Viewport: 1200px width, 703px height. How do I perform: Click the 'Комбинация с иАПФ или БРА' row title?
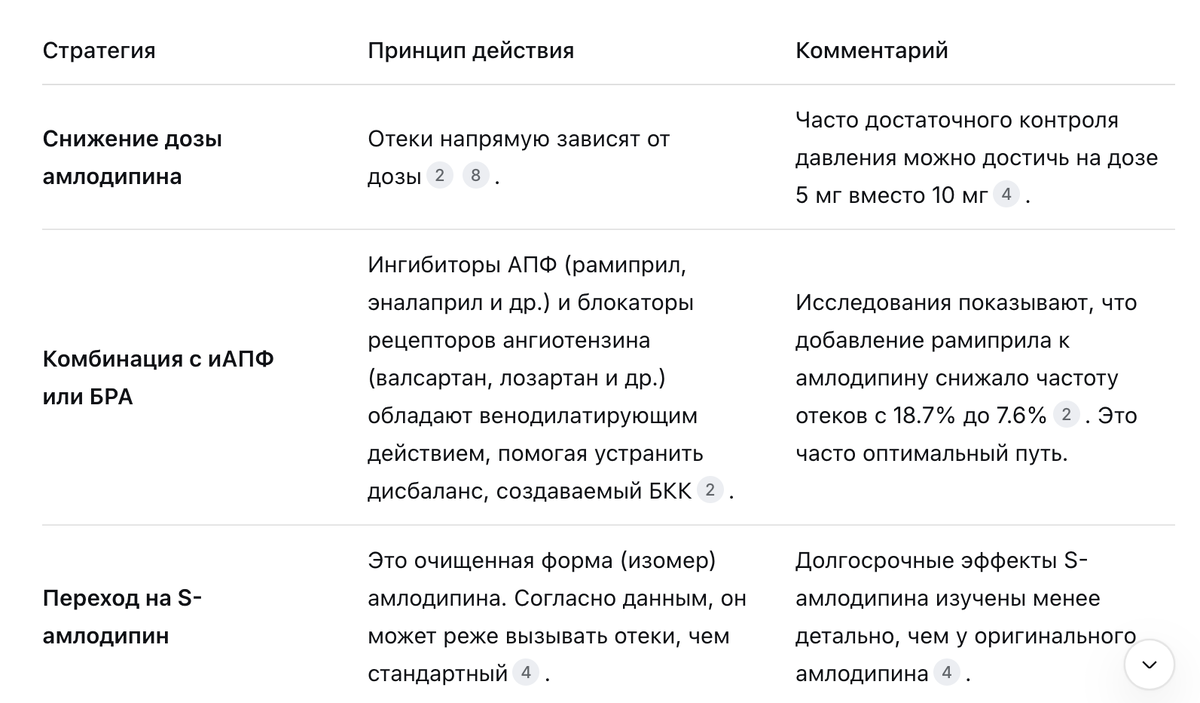coord(158,378)
